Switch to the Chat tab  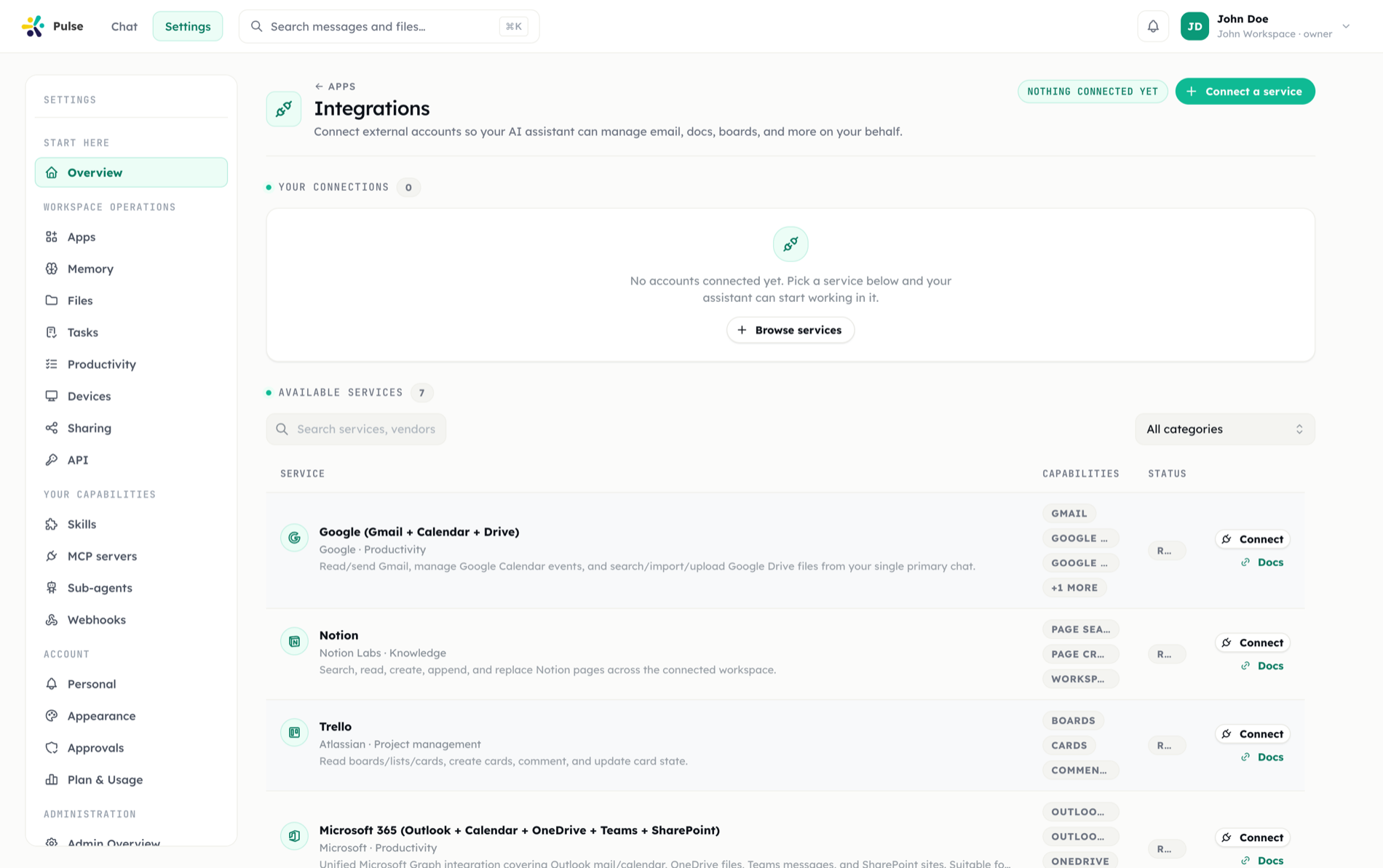tap(124, 26)
